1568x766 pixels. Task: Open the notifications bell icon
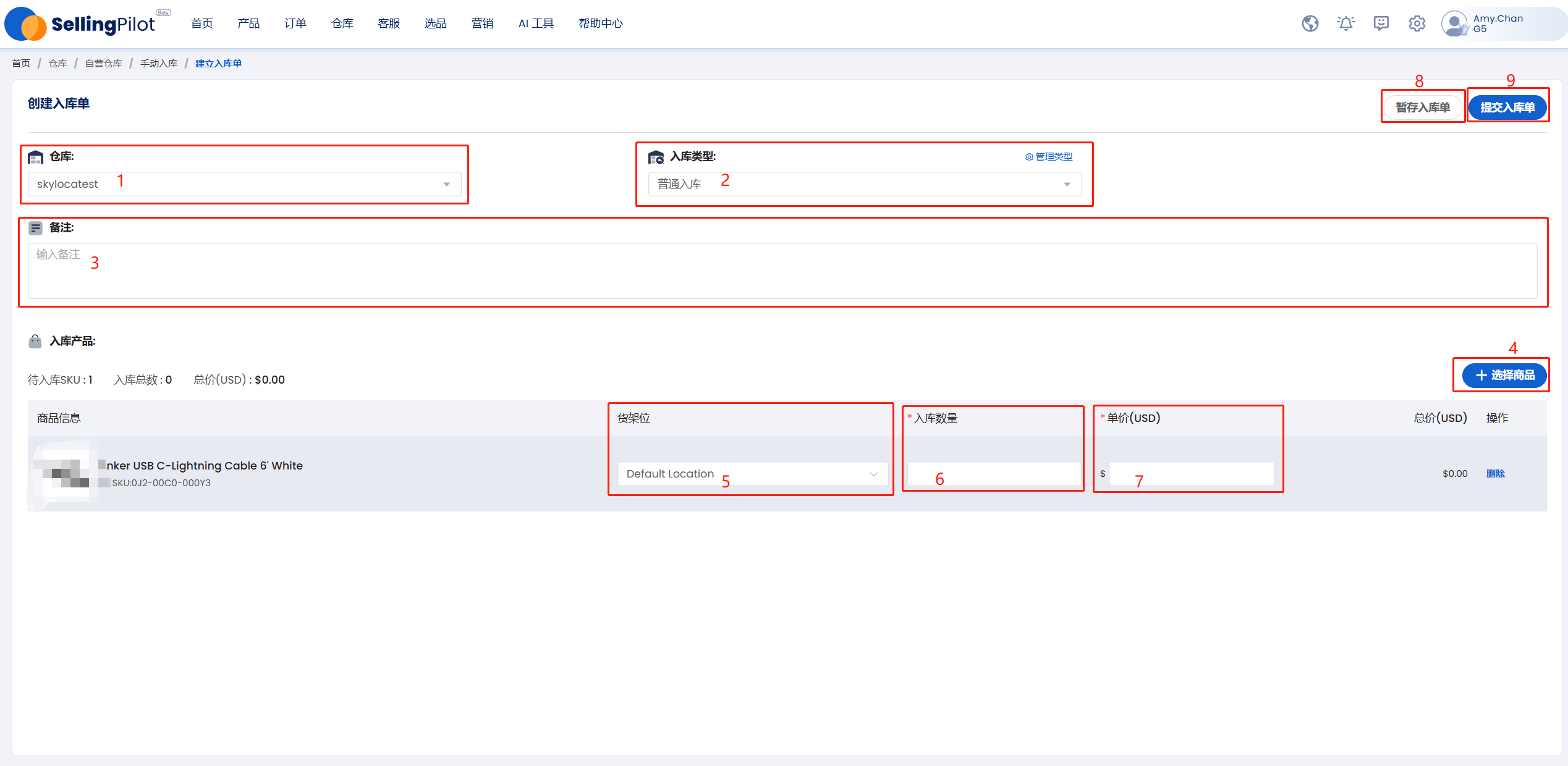[1346, 23]
